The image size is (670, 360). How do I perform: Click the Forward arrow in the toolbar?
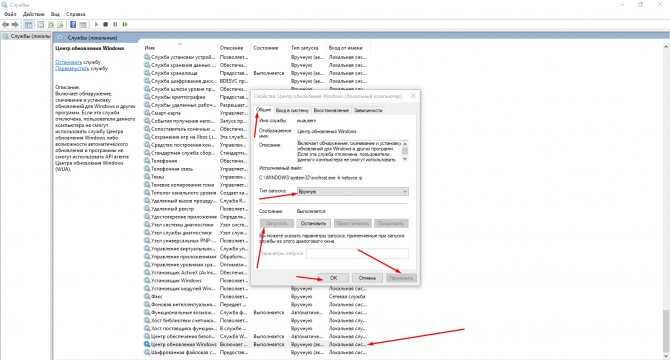pos(15,25)
